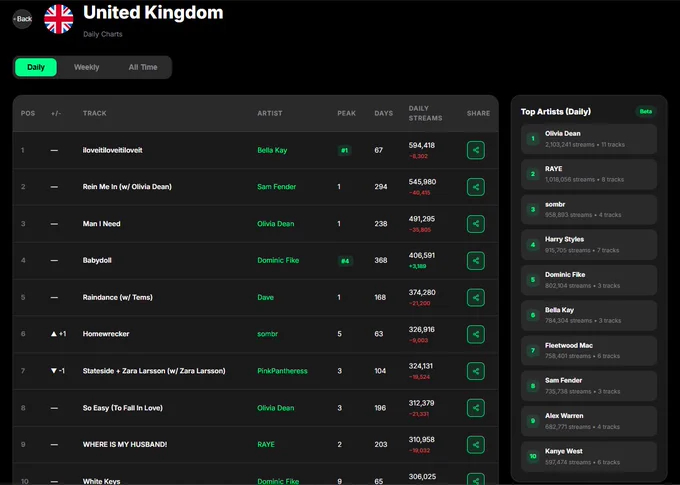Select the Daily charts tab
Viewport: 680px width, 485px height.
click(36, 67)
